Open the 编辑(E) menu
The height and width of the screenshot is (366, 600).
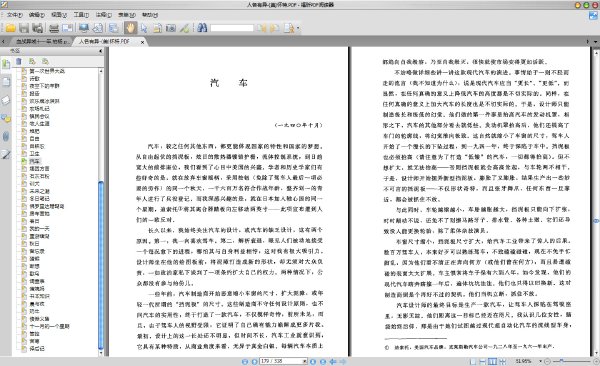(x=36, y=15)
